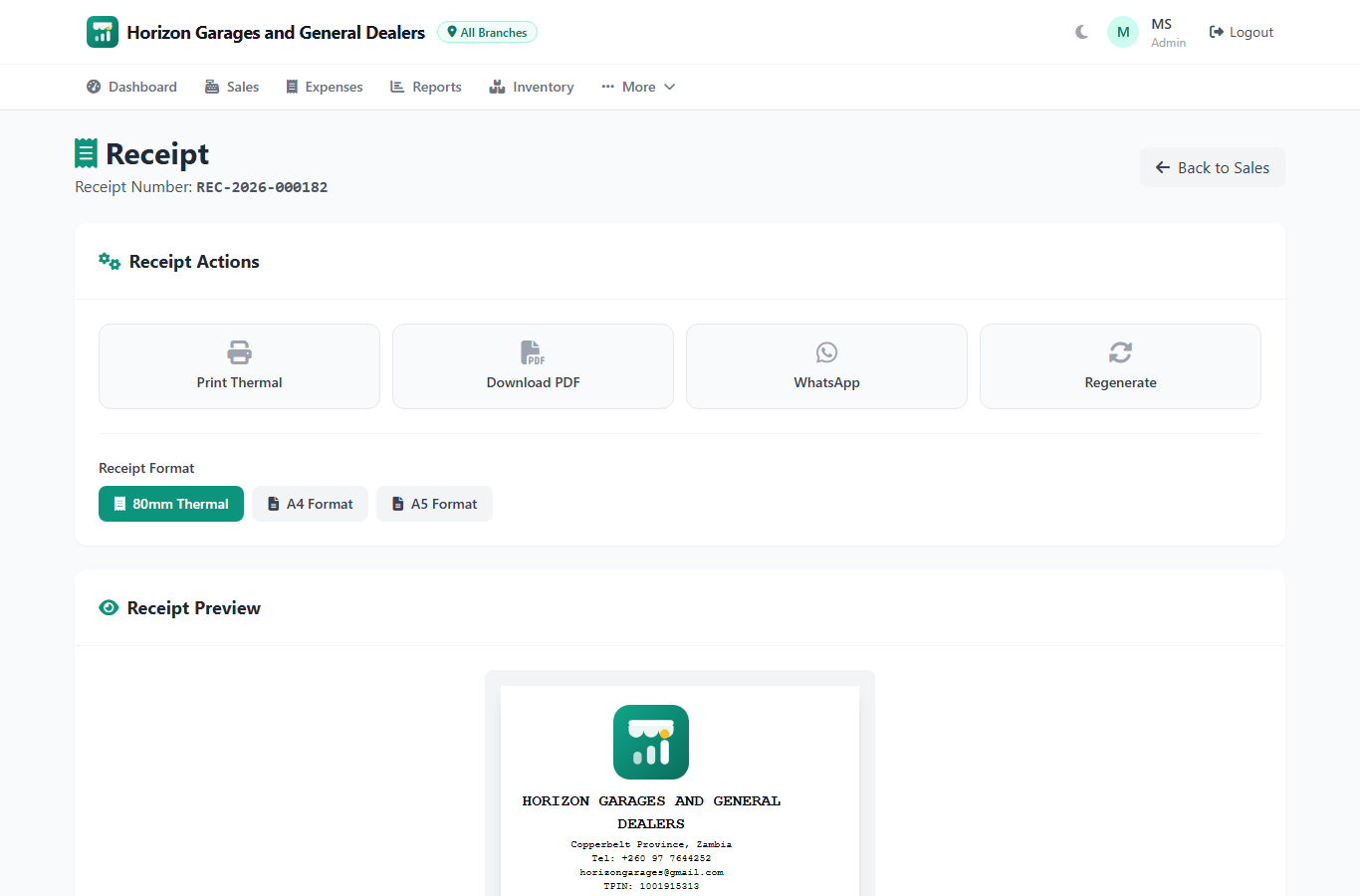Click the Horizon Garages app logo icon
The image size is (1360, 896).
[103, 32]
